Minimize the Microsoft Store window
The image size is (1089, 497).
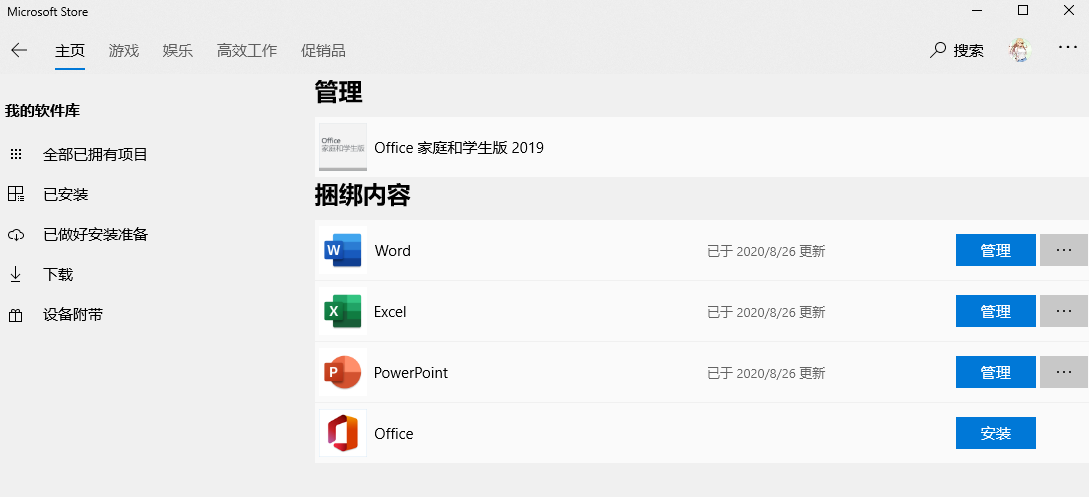coord(976,10)
